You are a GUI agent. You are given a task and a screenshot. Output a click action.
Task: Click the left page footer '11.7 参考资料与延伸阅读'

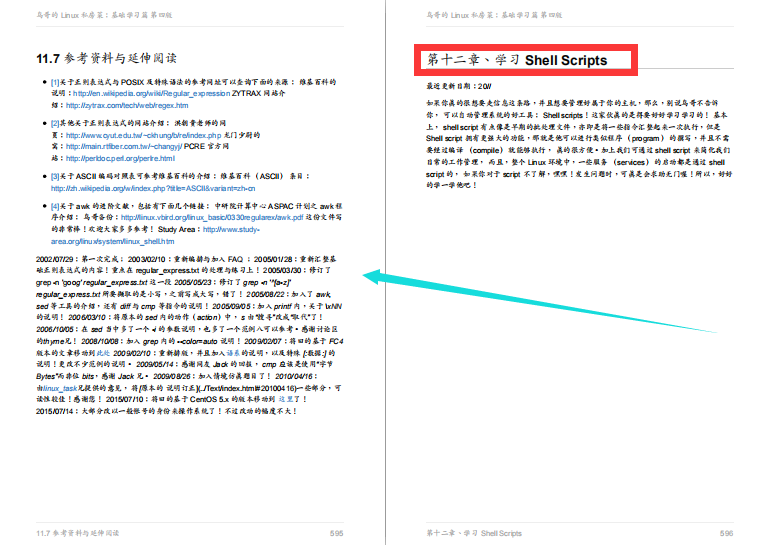pos(77,533)
